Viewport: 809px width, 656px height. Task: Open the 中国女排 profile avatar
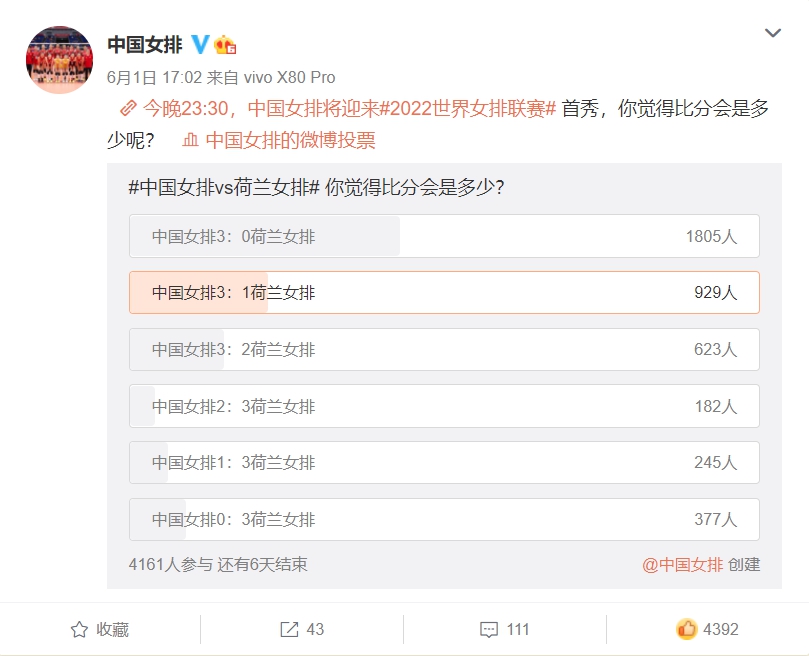[59, 60]
